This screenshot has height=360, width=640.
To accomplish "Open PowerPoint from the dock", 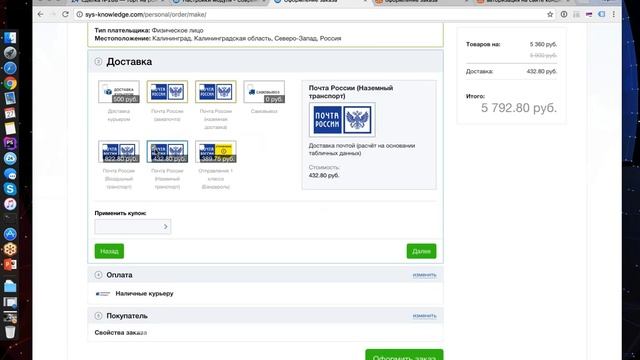I will click(10, 264).
